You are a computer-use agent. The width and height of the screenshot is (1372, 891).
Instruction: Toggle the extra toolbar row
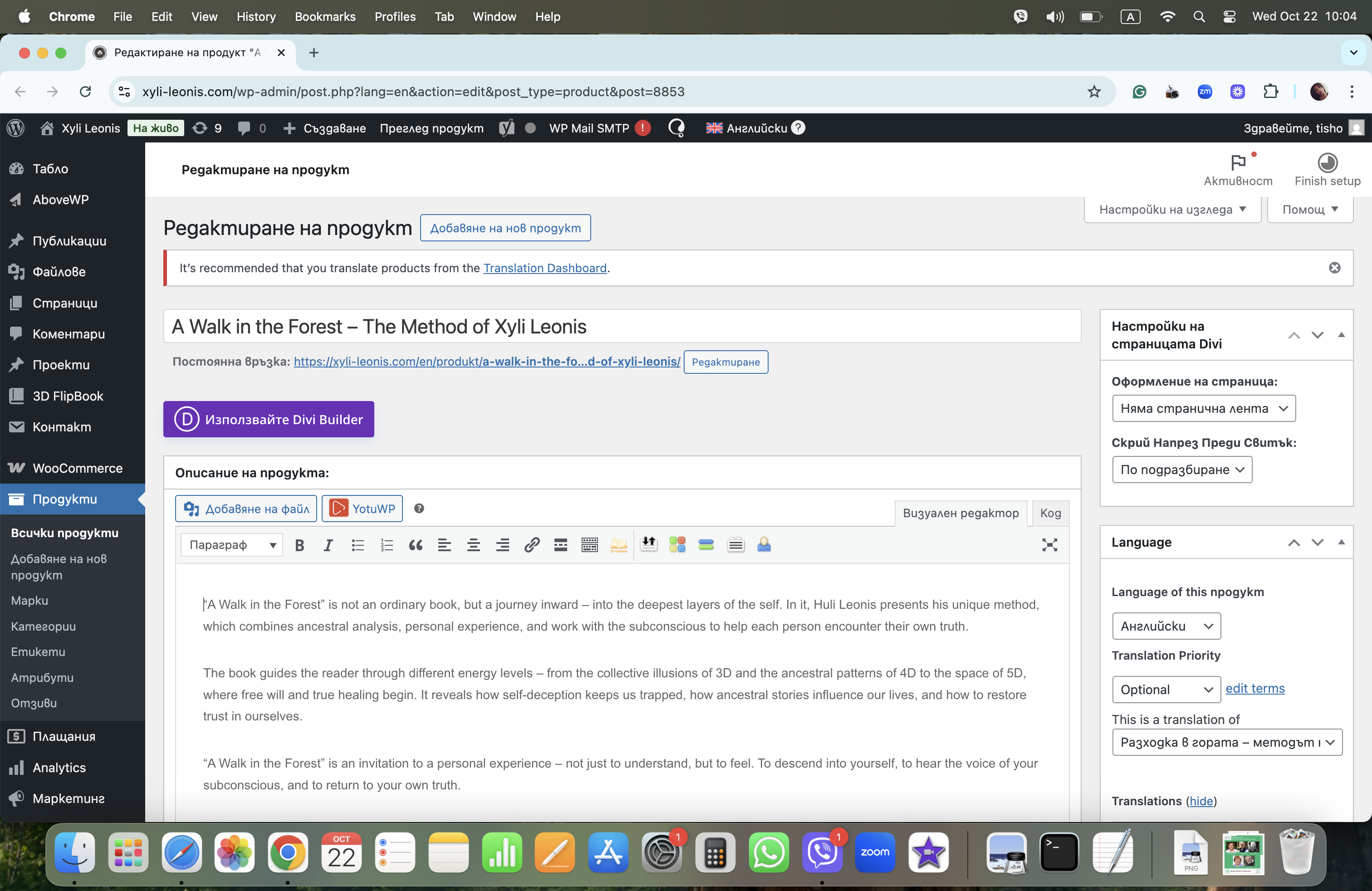pyautogui.click(x=590, y=545)
